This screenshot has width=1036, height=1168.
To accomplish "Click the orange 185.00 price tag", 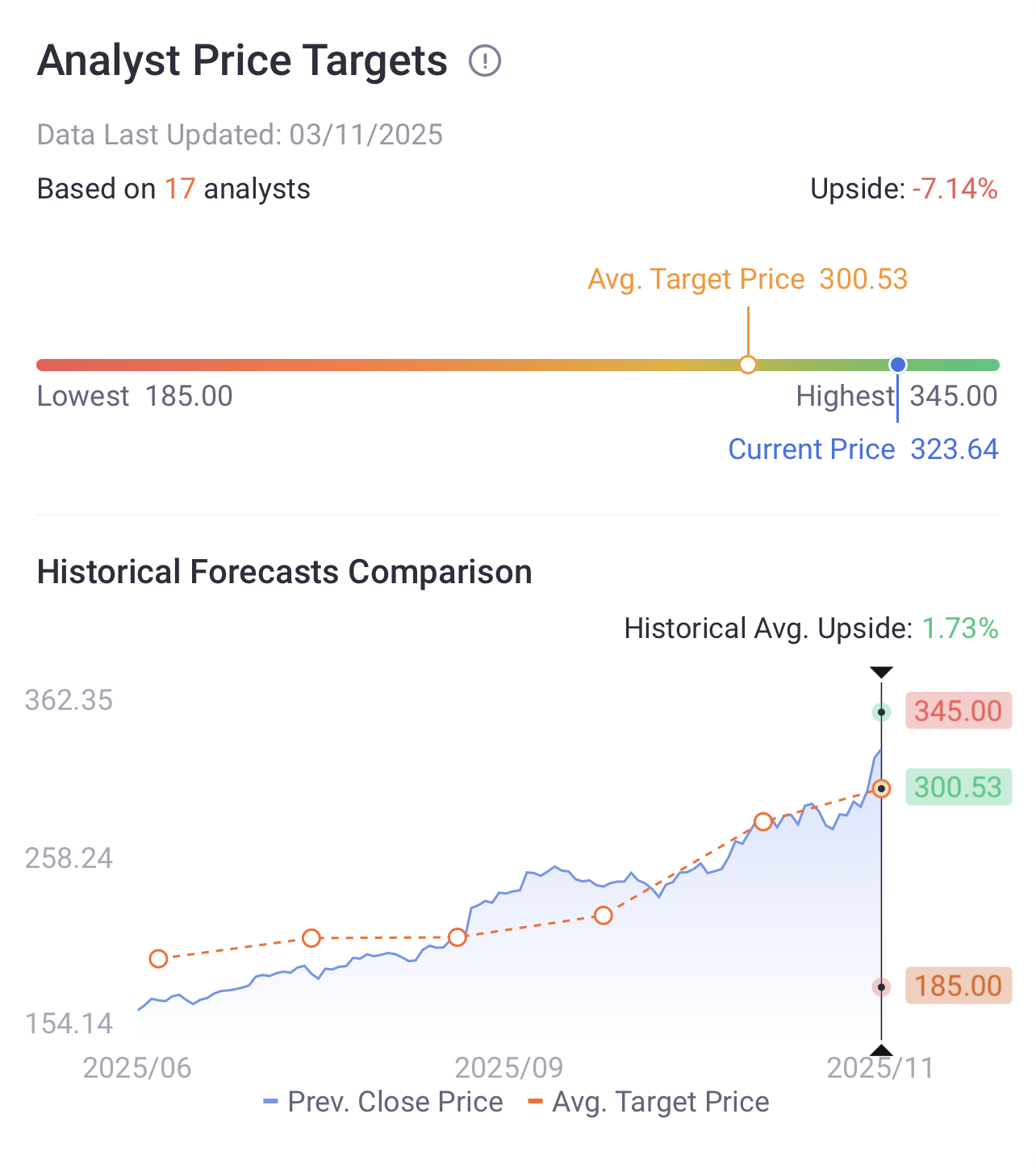I will click(x=958, y=986).
